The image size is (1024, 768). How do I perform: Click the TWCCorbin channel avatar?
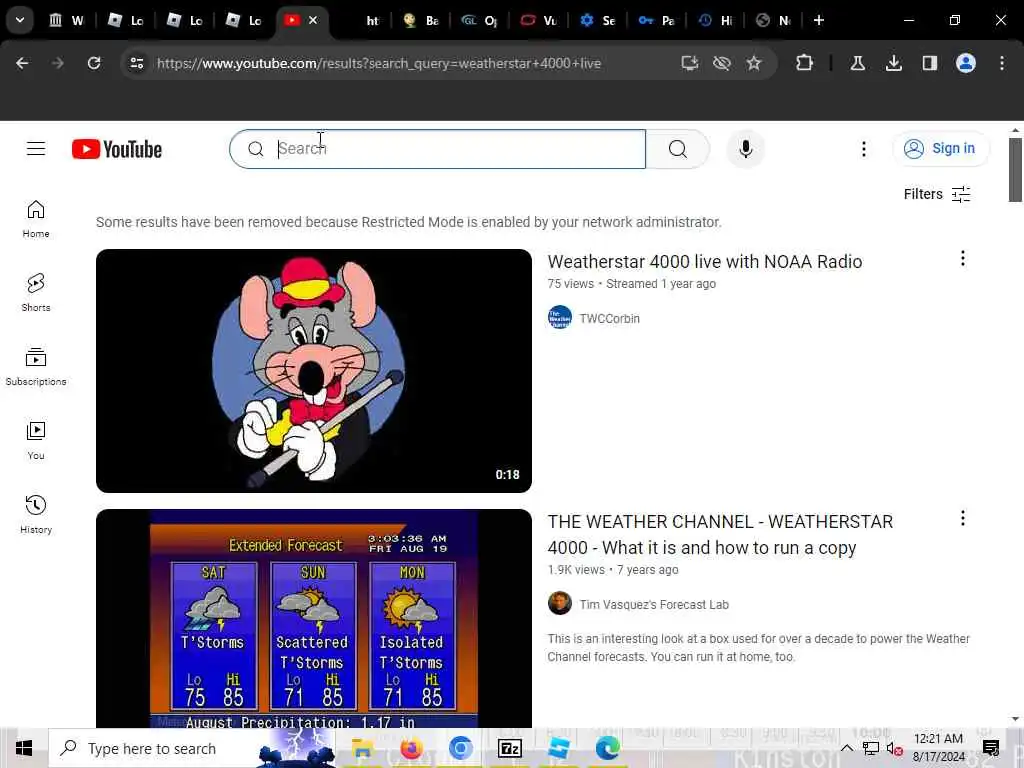point(560,318)
